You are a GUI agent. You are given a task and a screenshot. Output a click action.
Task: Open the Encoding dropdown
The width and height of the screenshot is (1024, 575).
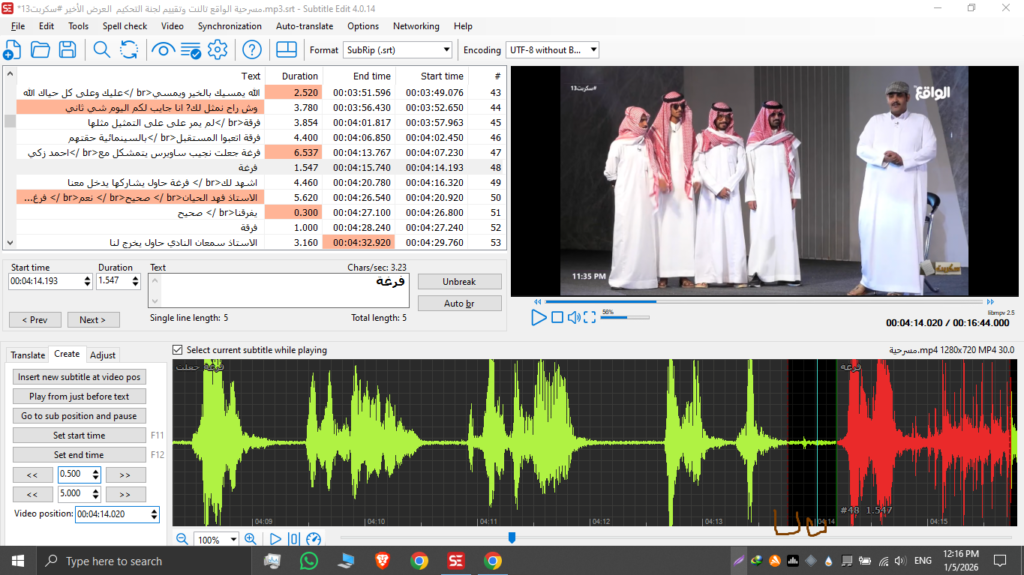click(x=593, y=49)
